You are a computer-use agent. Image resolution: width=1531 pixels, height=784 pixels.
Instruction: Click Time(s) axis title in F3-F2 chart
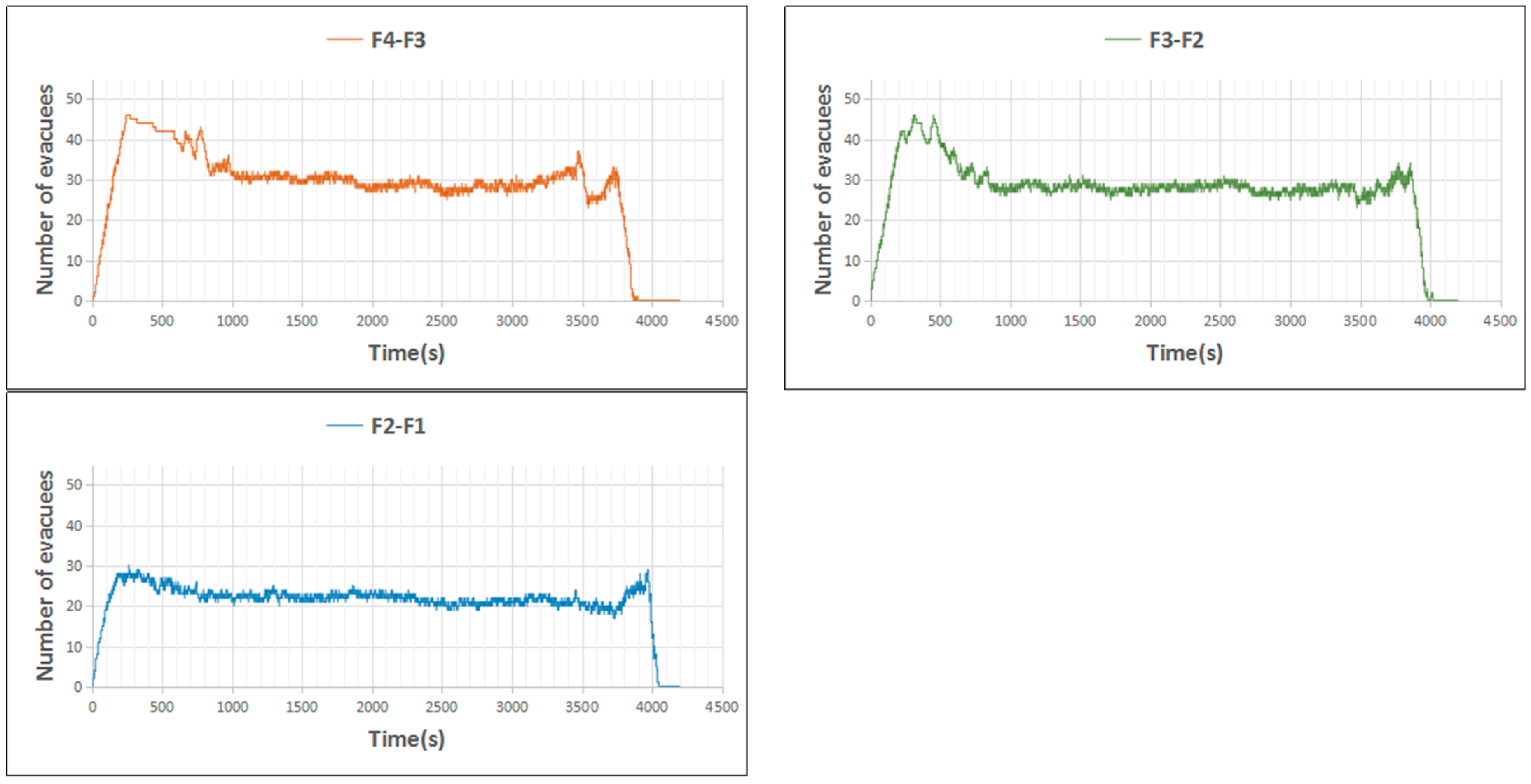(1185, 353)
